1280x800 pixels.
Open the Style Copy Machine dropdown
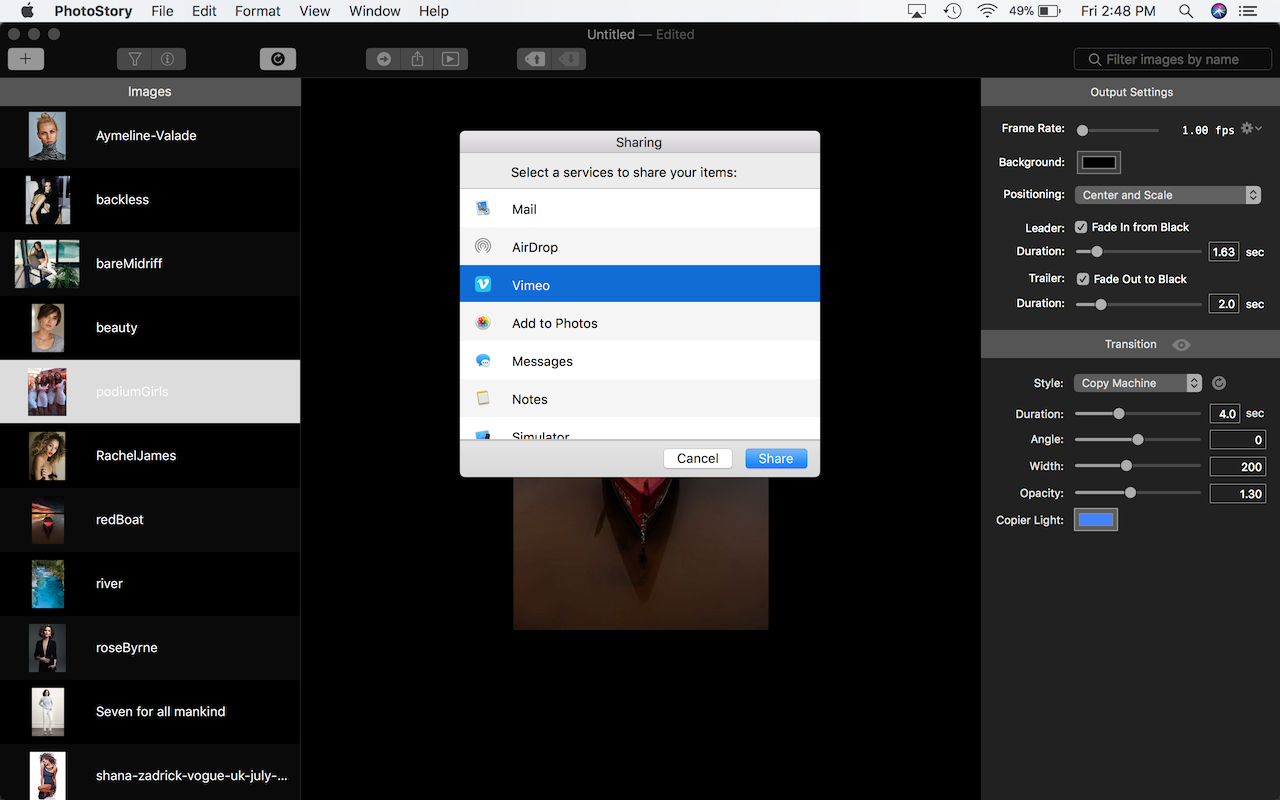[x=1138, y=383]
